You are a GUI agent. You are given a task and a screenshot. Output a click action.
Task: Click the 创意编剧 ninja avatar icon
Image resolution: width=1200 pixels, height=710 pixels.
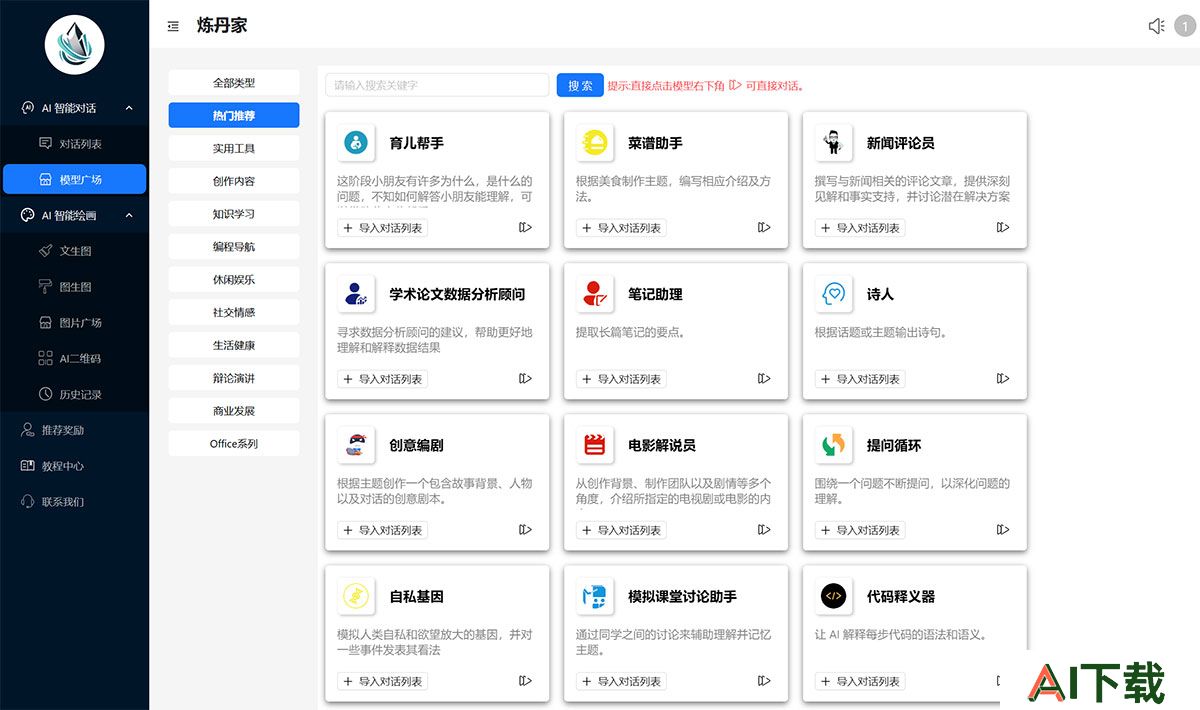point(356,445)
